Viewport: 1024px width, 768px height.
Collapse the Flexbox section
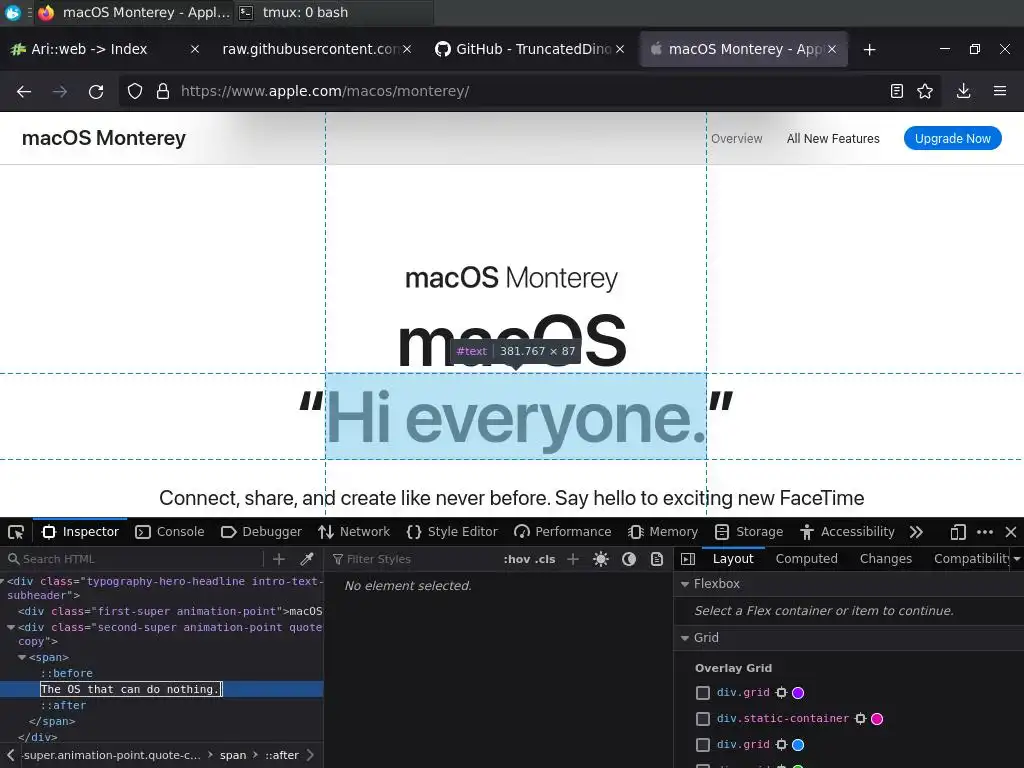(x=685, y=584)
